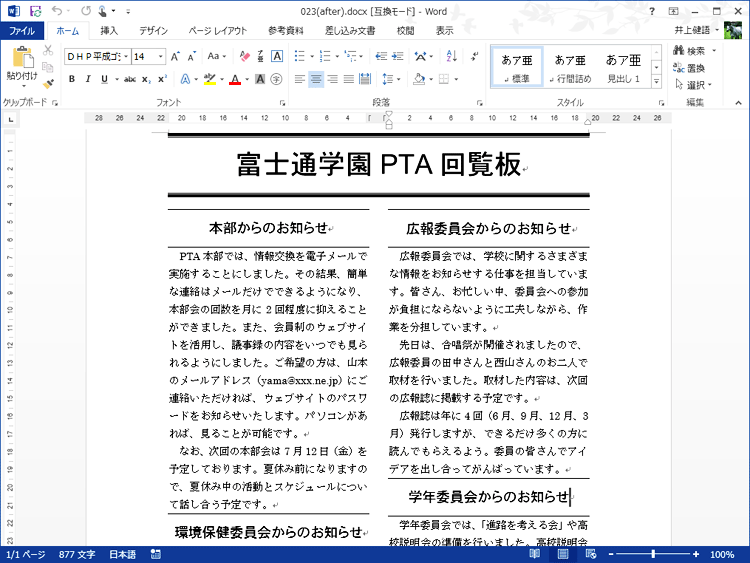Click the Save icon in quick access toolbar

coord(36,11)
